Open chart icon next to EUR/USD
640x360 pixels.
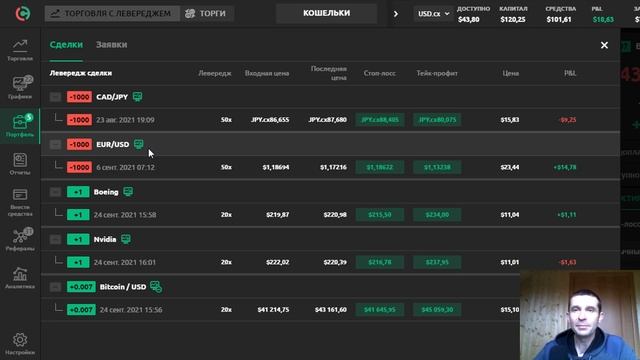[139, 144]
